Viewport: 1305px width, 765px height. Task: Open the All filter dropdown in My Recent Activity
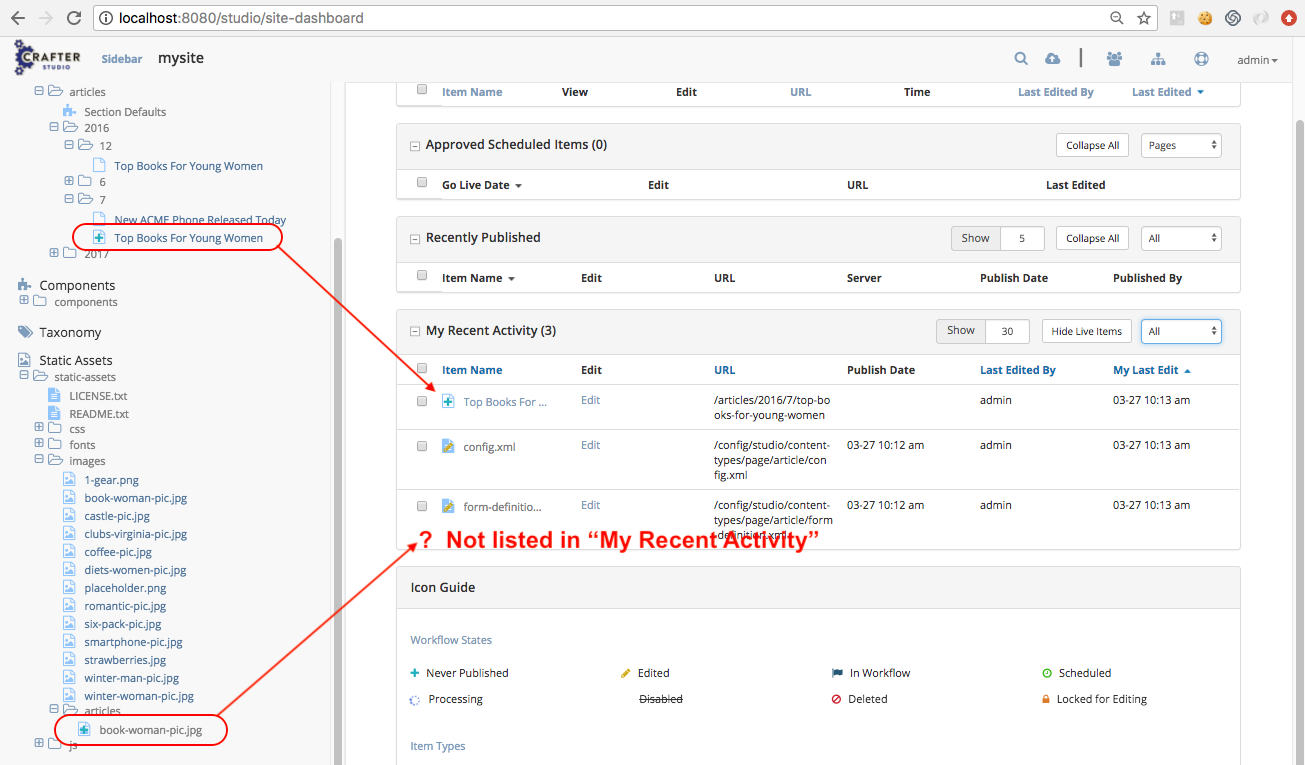(x=1181, y=331)
